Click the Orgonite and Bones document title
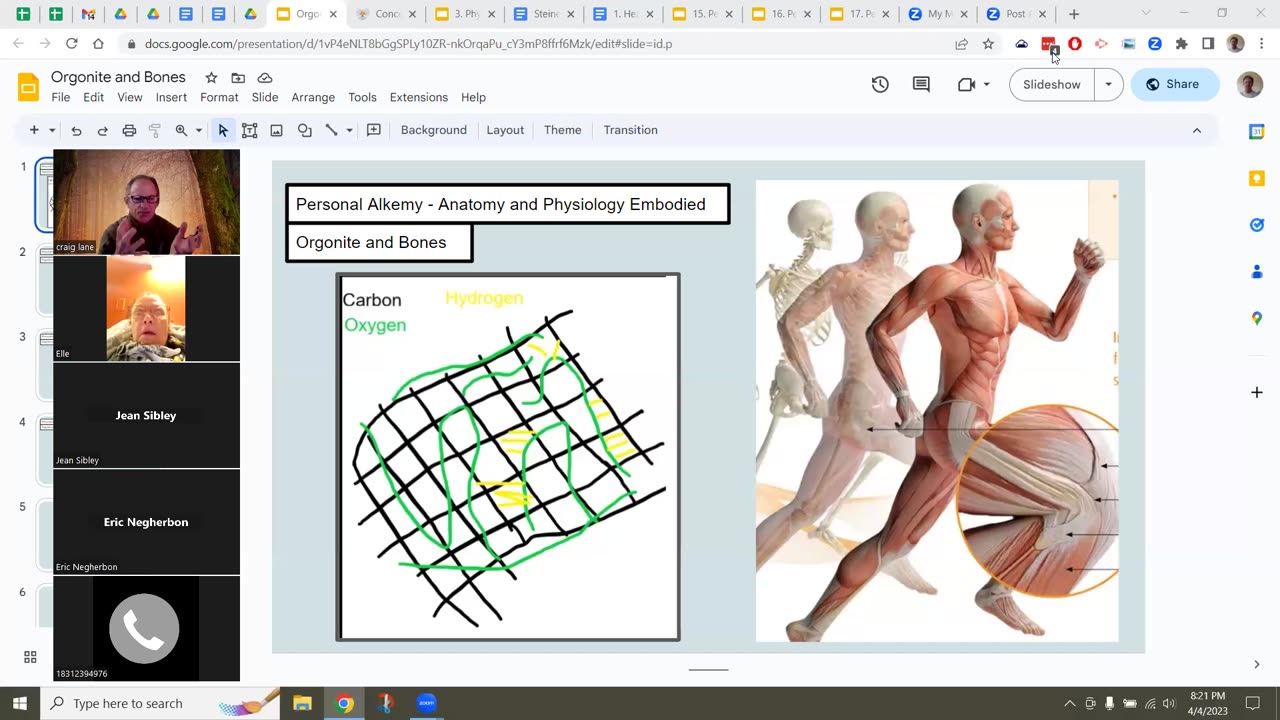The image size is (1280, 720). click(118, 77)
